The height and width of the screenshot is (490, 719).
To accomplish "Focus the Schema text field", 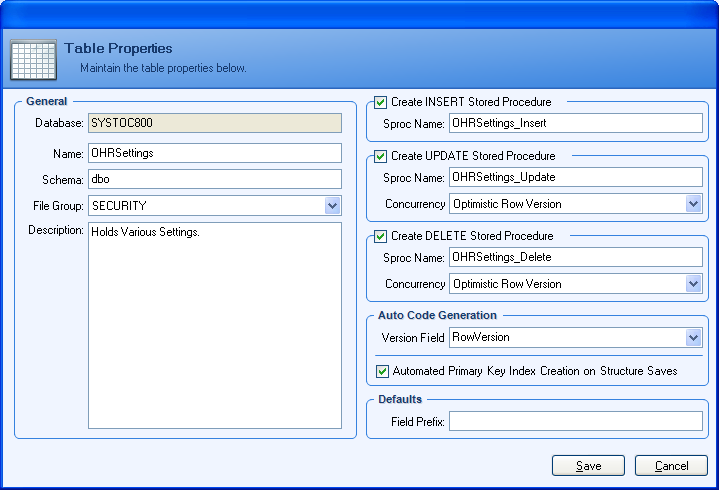I will [x=215, y=180].
